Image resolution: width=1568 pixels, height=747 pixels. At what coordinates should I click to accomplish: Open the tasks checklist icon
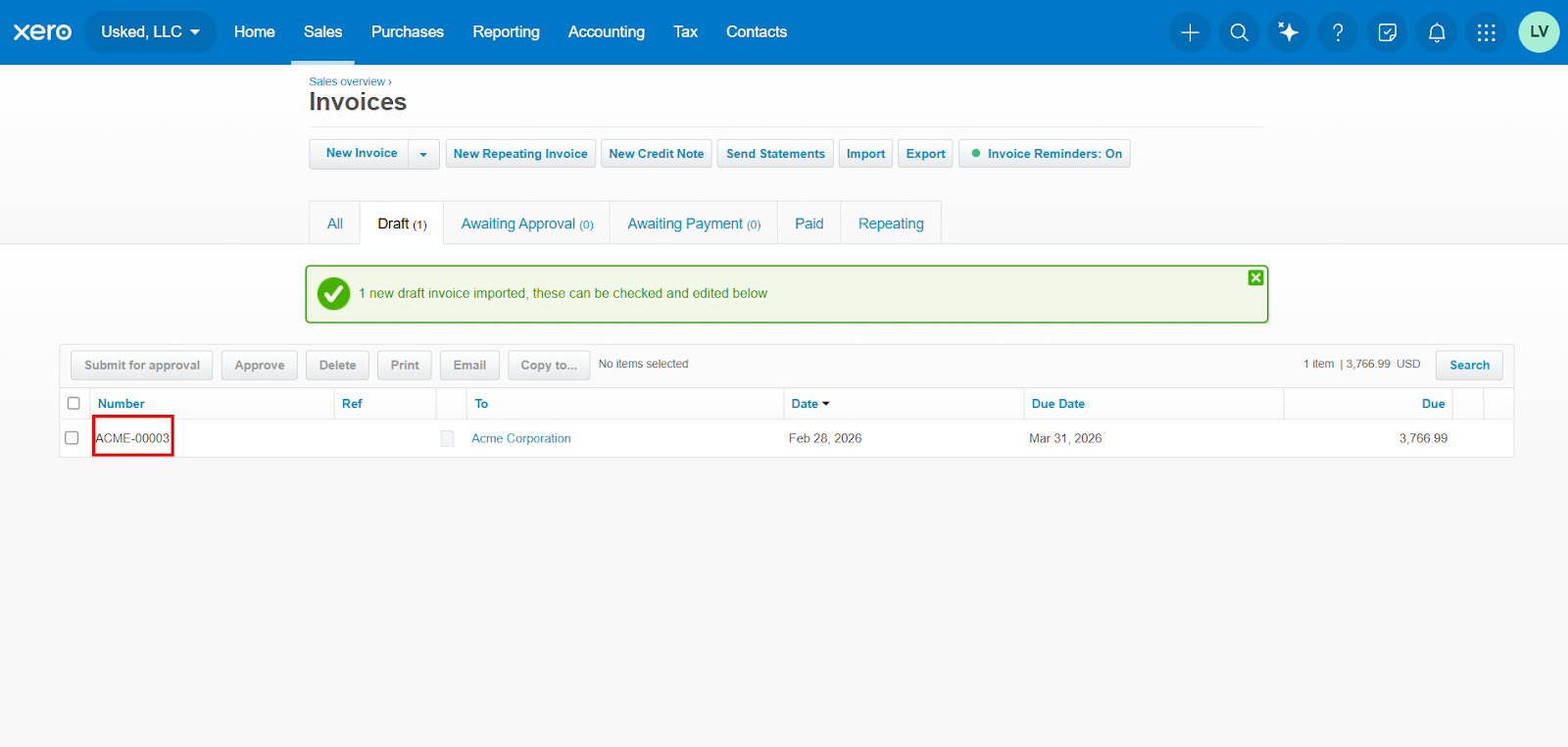(1388, 32)
